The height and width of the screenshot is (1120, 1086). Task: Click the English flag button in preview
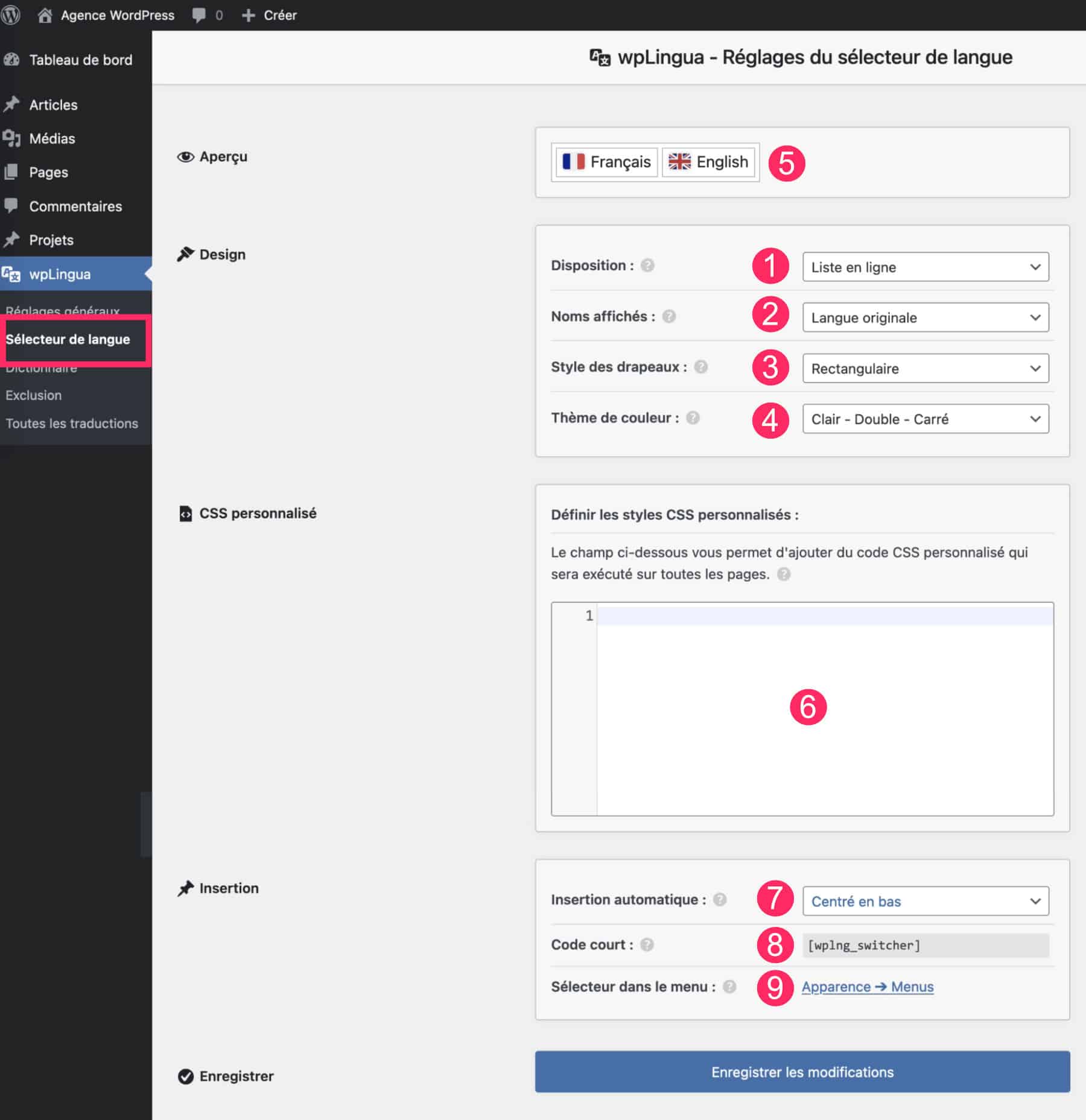click(708, 162)
